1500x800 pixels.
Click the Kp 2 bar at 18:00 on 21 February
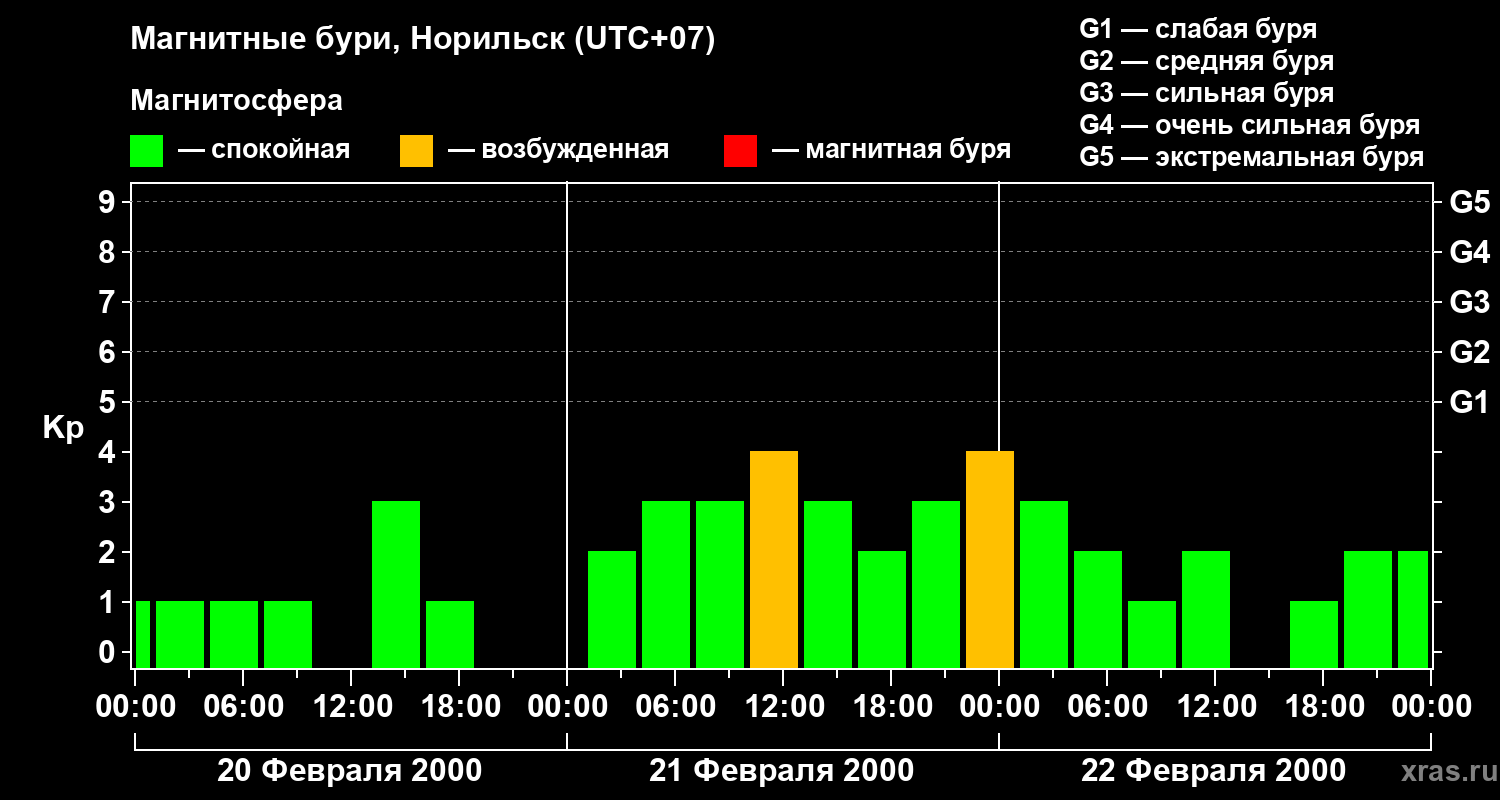pos(882,609)
